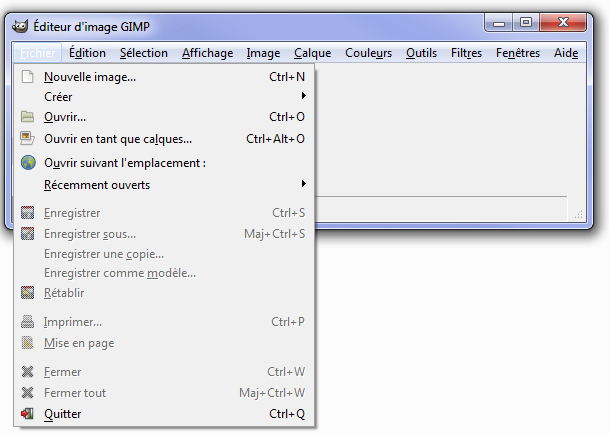Open the Couleurs menu
609x435 pixels.
369,53
